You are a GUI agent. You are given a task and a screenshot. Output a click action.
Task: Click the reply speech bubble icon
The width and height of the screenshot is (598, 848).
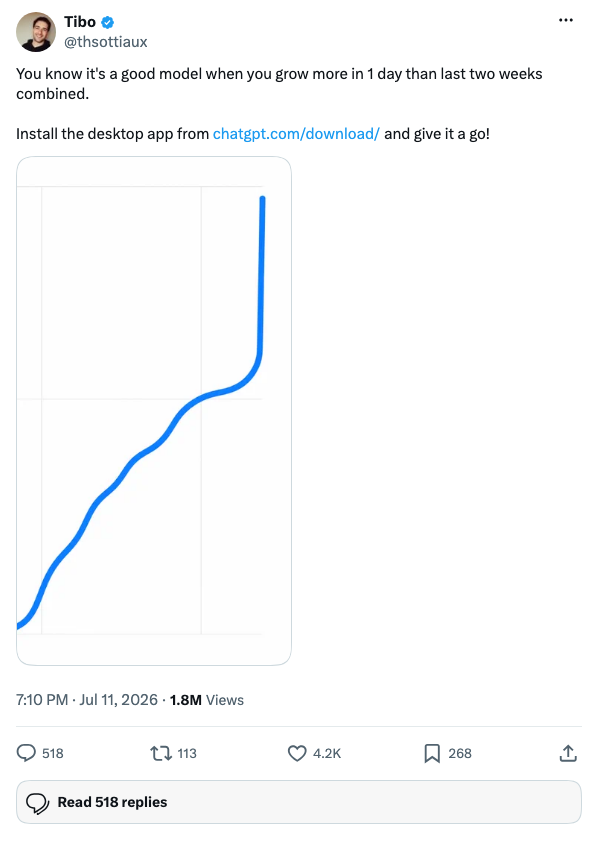[26, 753]
